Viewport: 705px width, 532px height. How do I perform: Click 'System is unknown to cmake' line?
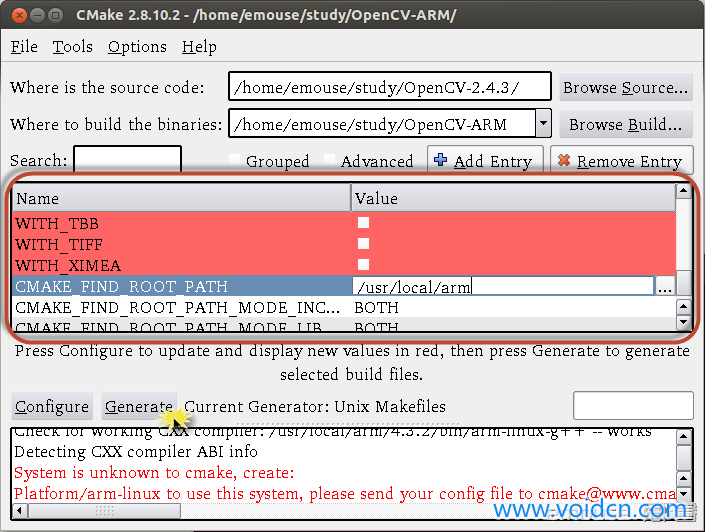pos(154,473)
